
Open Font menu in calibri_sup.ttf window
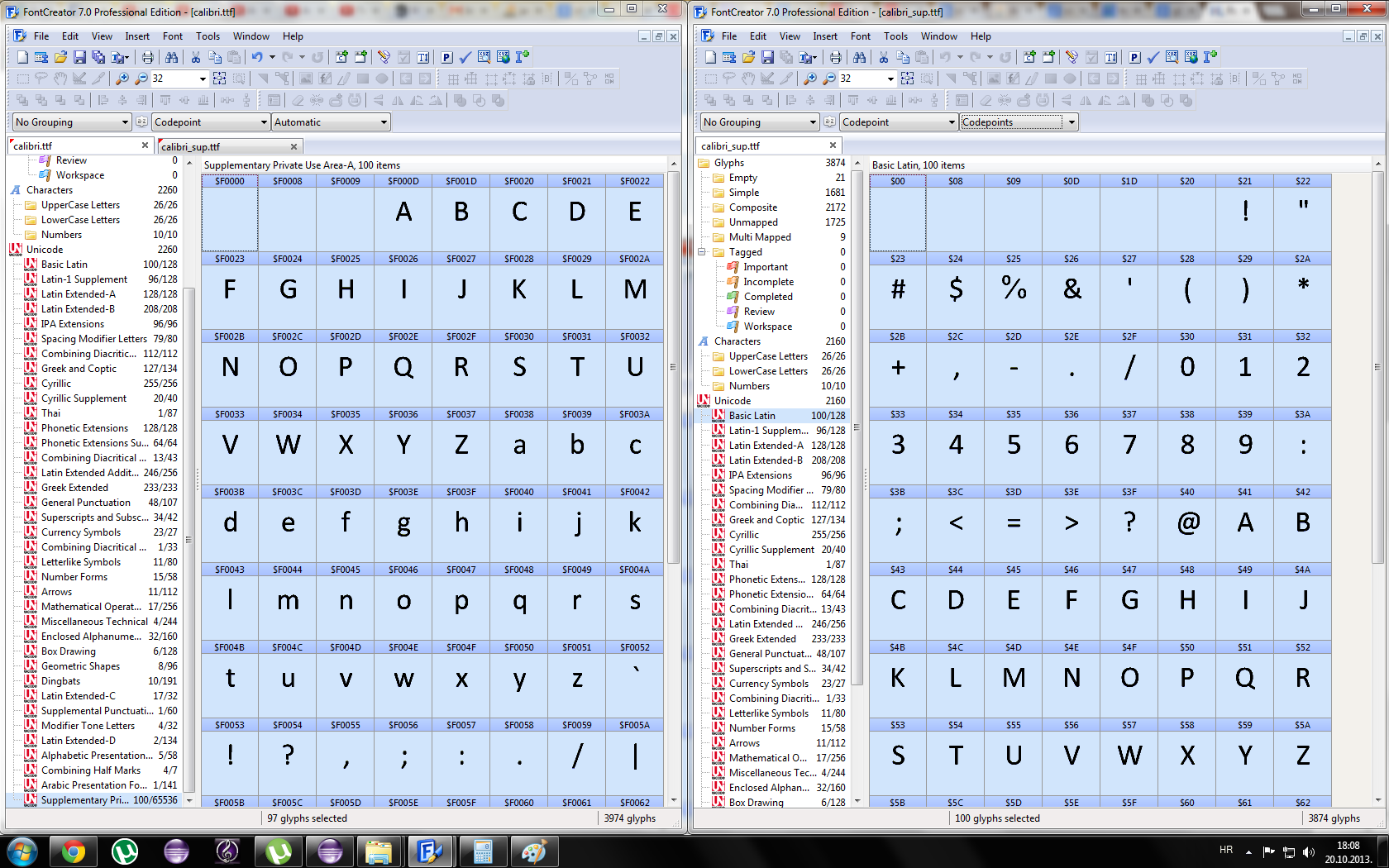pos(861,36)
